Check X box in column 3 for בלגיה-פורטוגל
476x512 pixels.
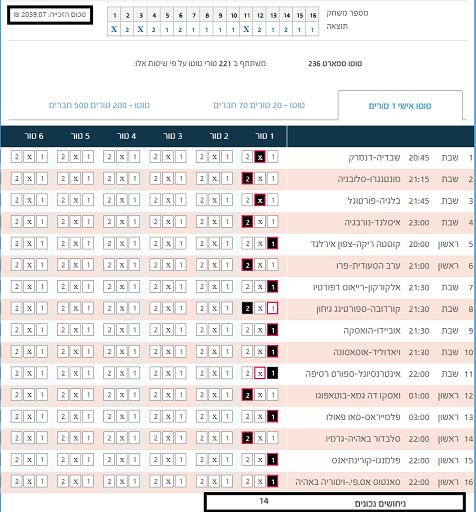tap(168, 200)
